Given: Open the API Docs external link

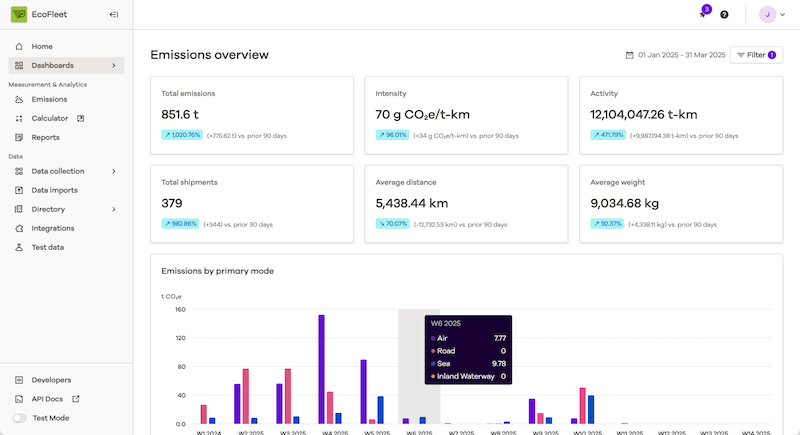Looking at the screenshot, I should 50,399.
